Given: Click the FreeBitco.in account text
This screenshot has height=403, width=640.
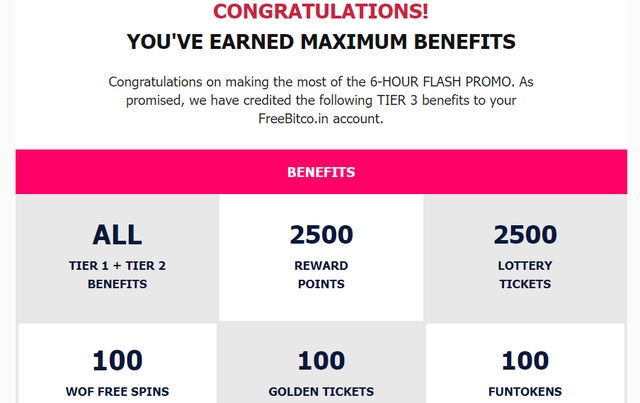Looking at the screenshot, I should (x=321, y=119).
